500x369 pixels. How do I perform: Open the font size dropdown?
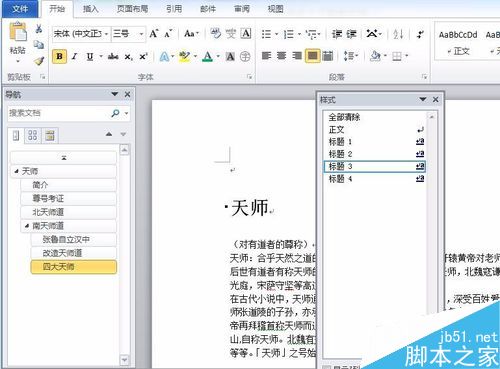point(141,34)
